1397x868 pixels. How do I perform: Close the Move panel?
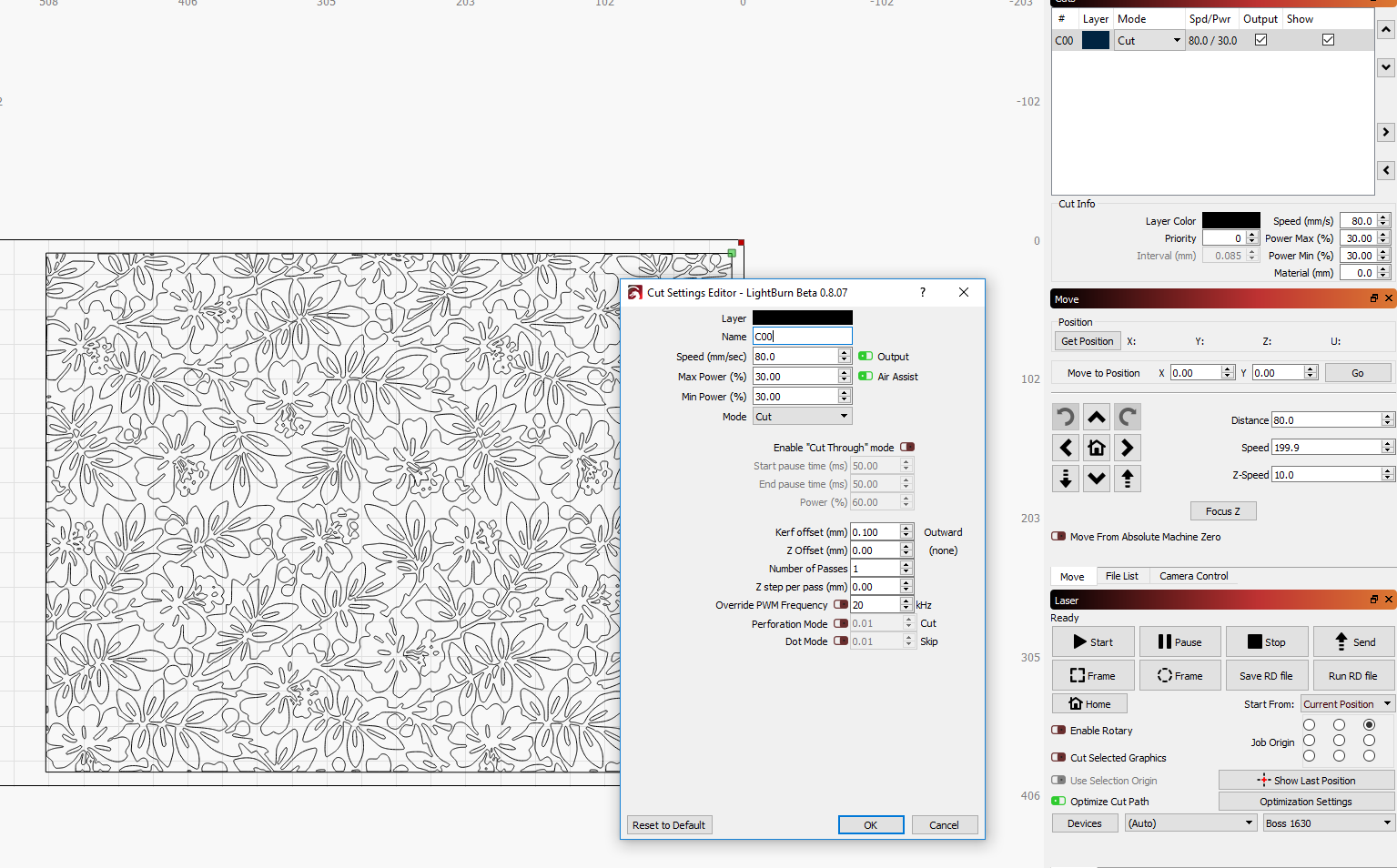click(x=1389, y=298)
